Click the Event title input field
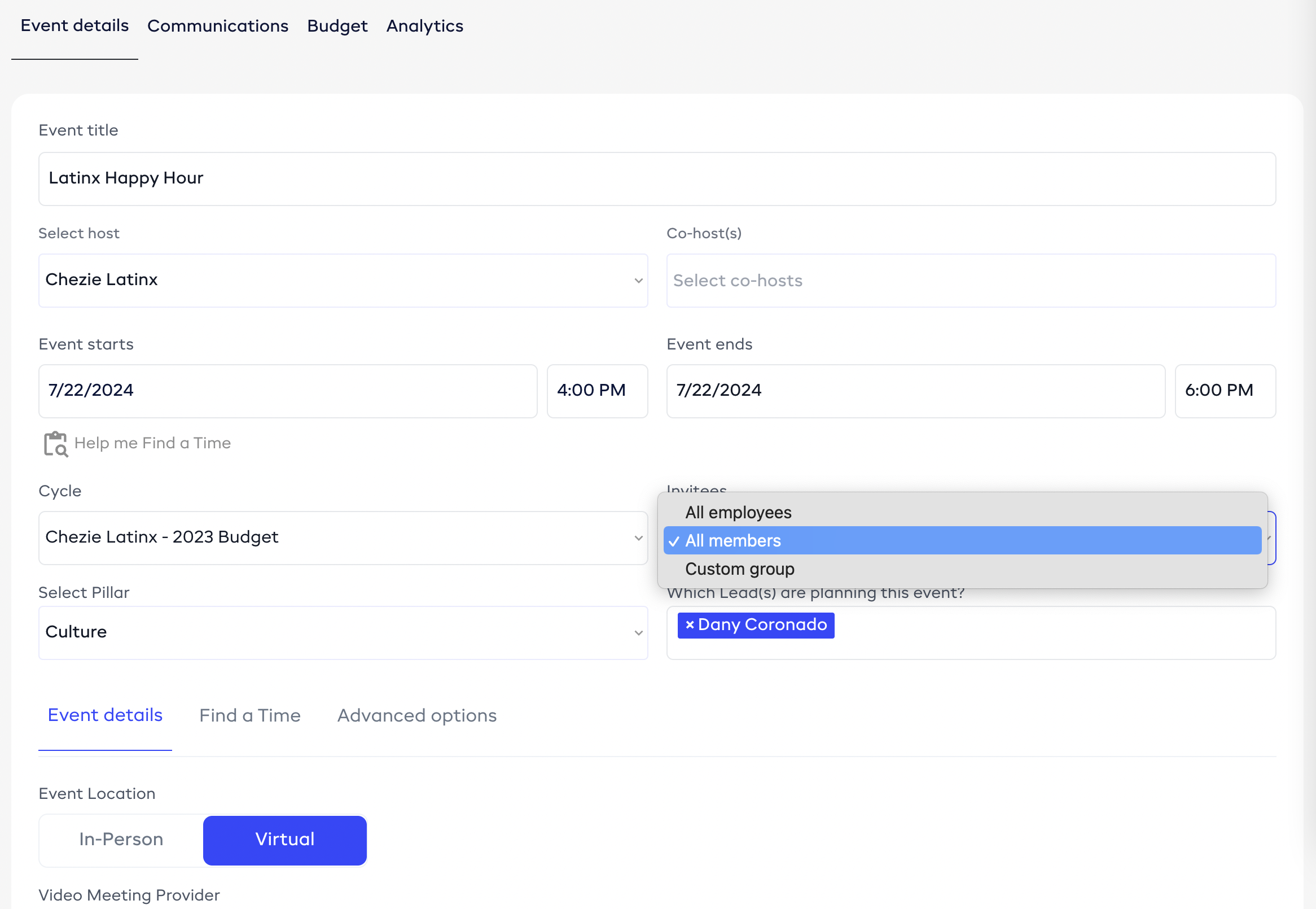The width and height of the screenshot is (1316, 909). (x=656, y=179)
